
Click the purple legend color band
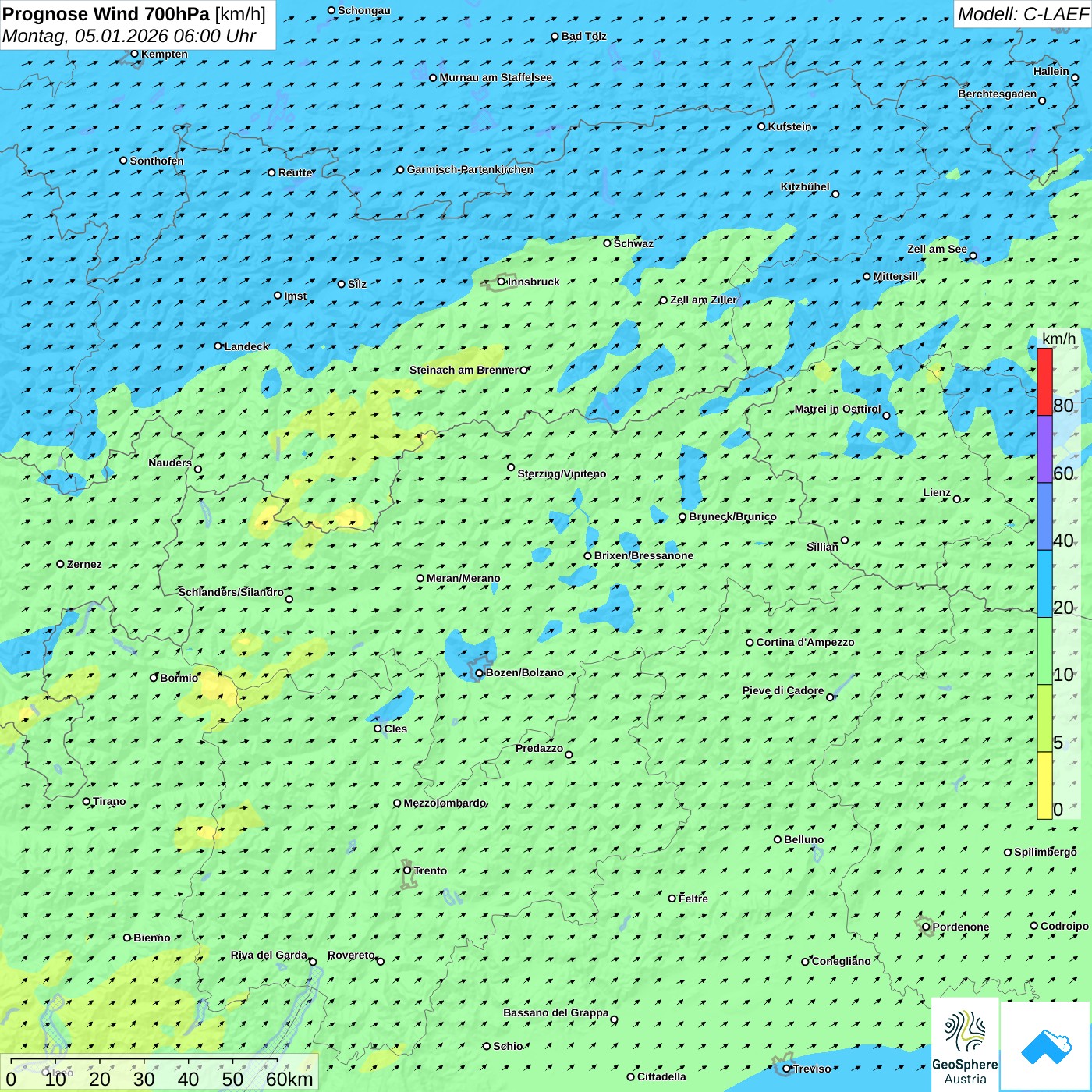pos(1044,449)
